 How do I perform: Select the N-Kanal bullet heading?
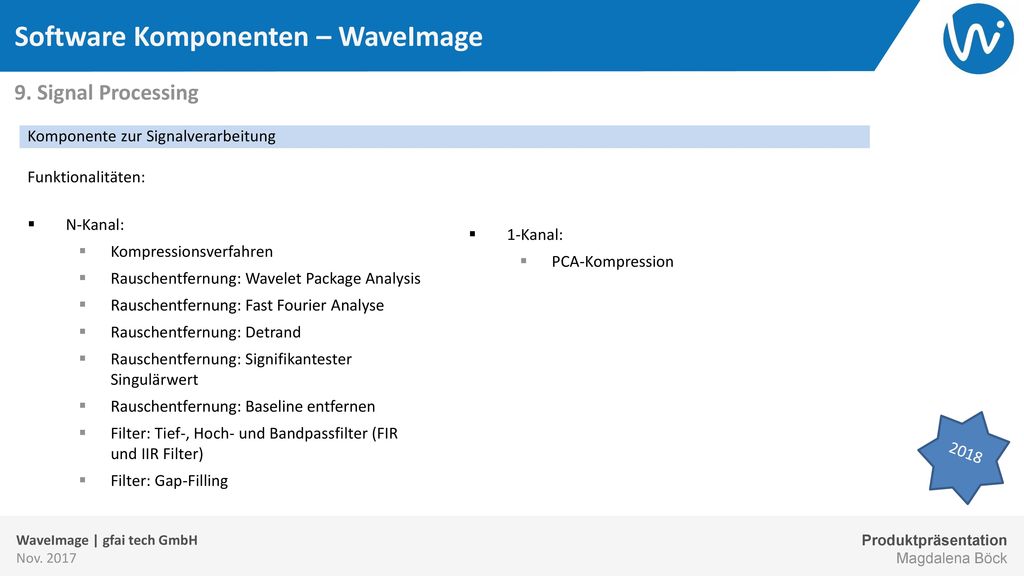pos(95,225)
